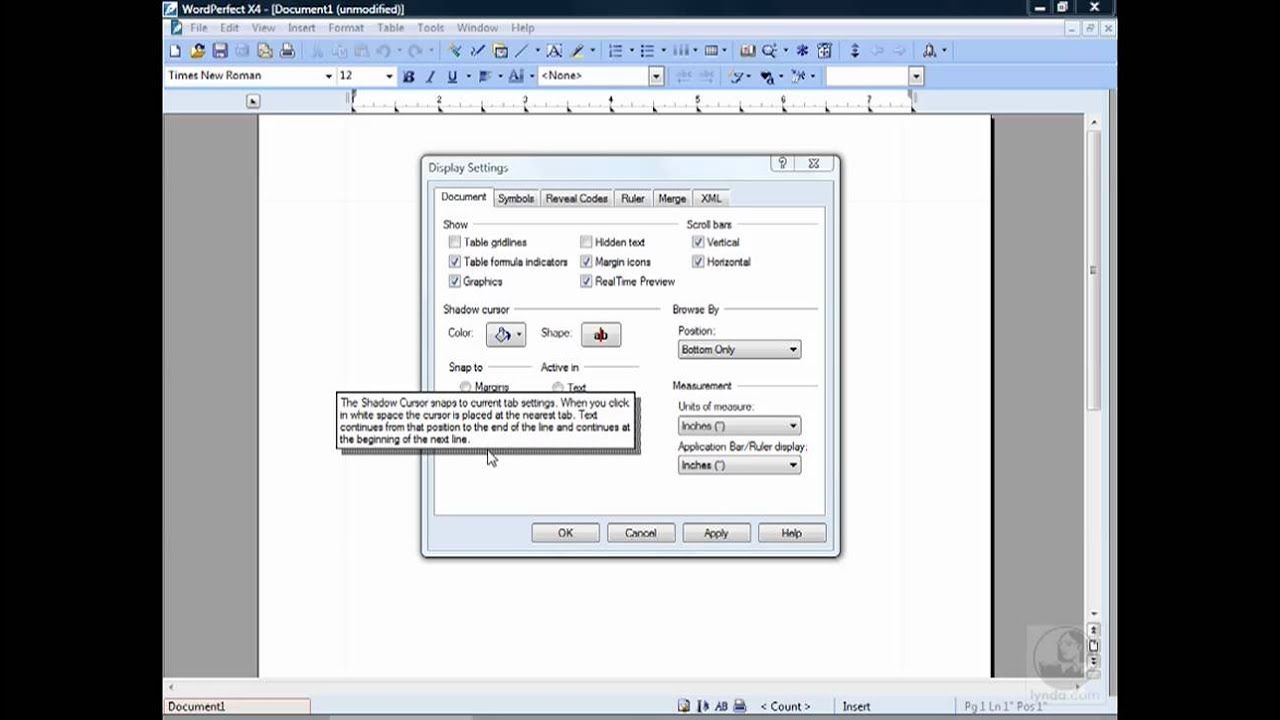The width and height of the screenshot is (1280, 720).
Task: Click the Text box icon
Action: click(553, 50)
